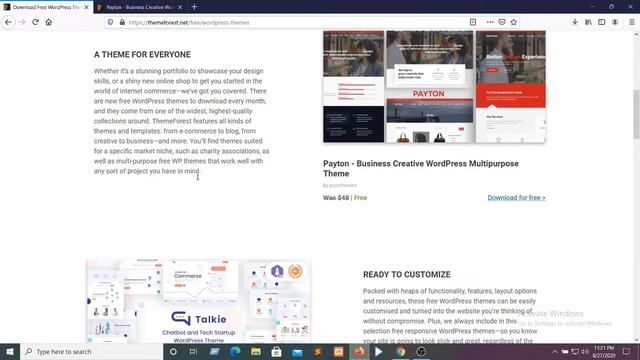Screen dimensions: 640x360
Task: Open File Explorer from taskbar
Action: [x=256, y=351]
